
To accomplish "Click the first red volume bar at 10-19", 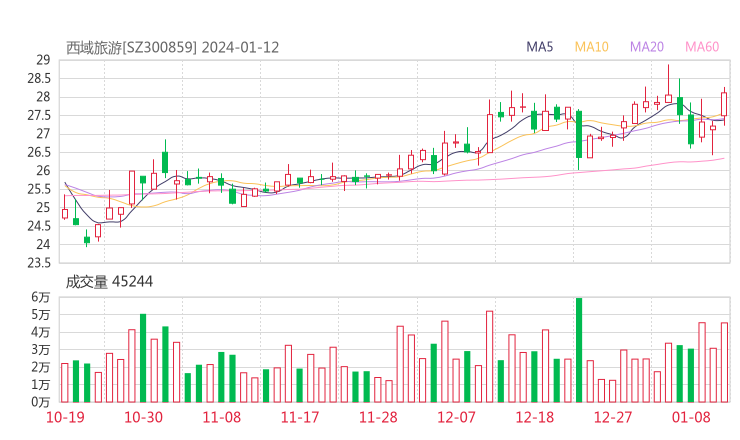I will (65, 383).
